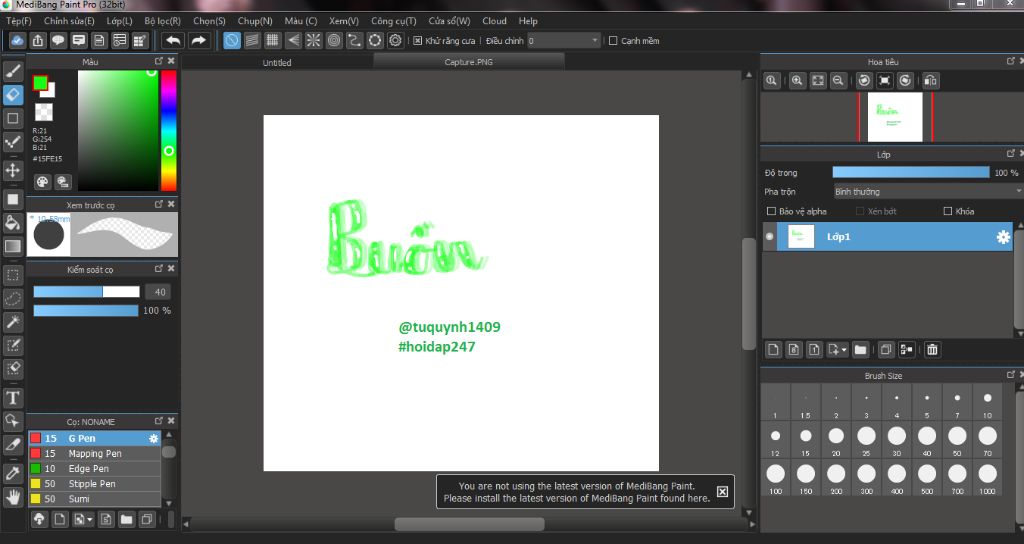Select the Gradient tool

12,246
